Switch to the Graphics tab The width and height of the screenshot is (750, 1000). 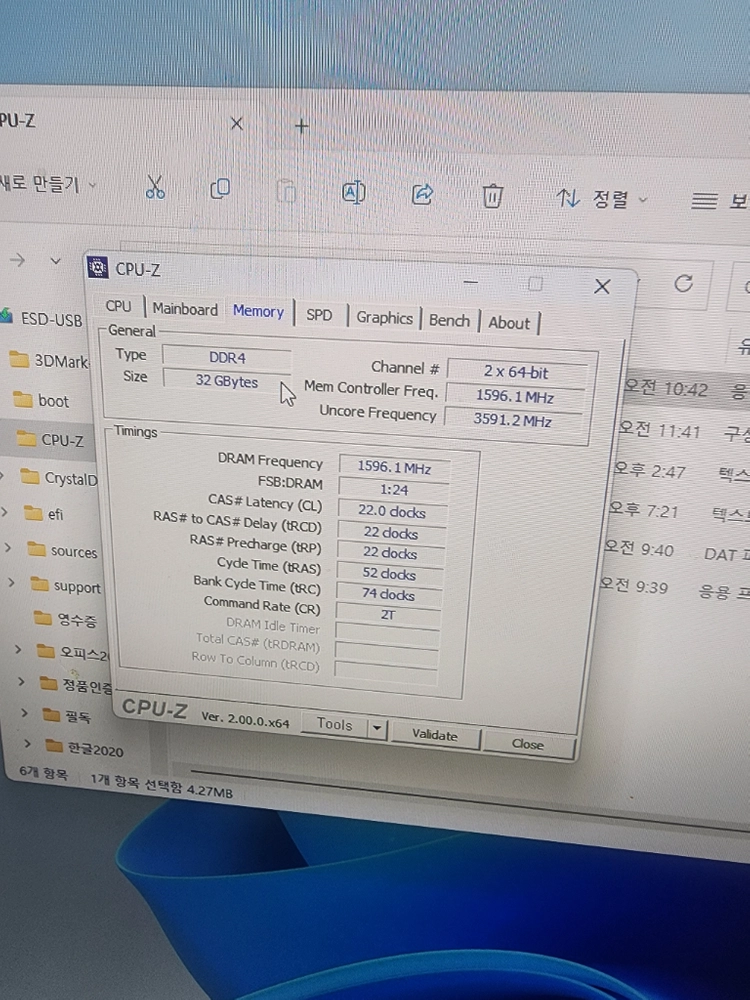tap(385, 318)
